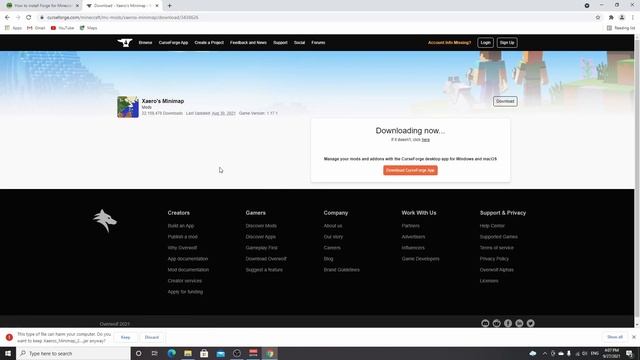This screenshot has height=360, width=640.
Task: Open 'Discover Mods' footer link
Action: pos(261,226)
